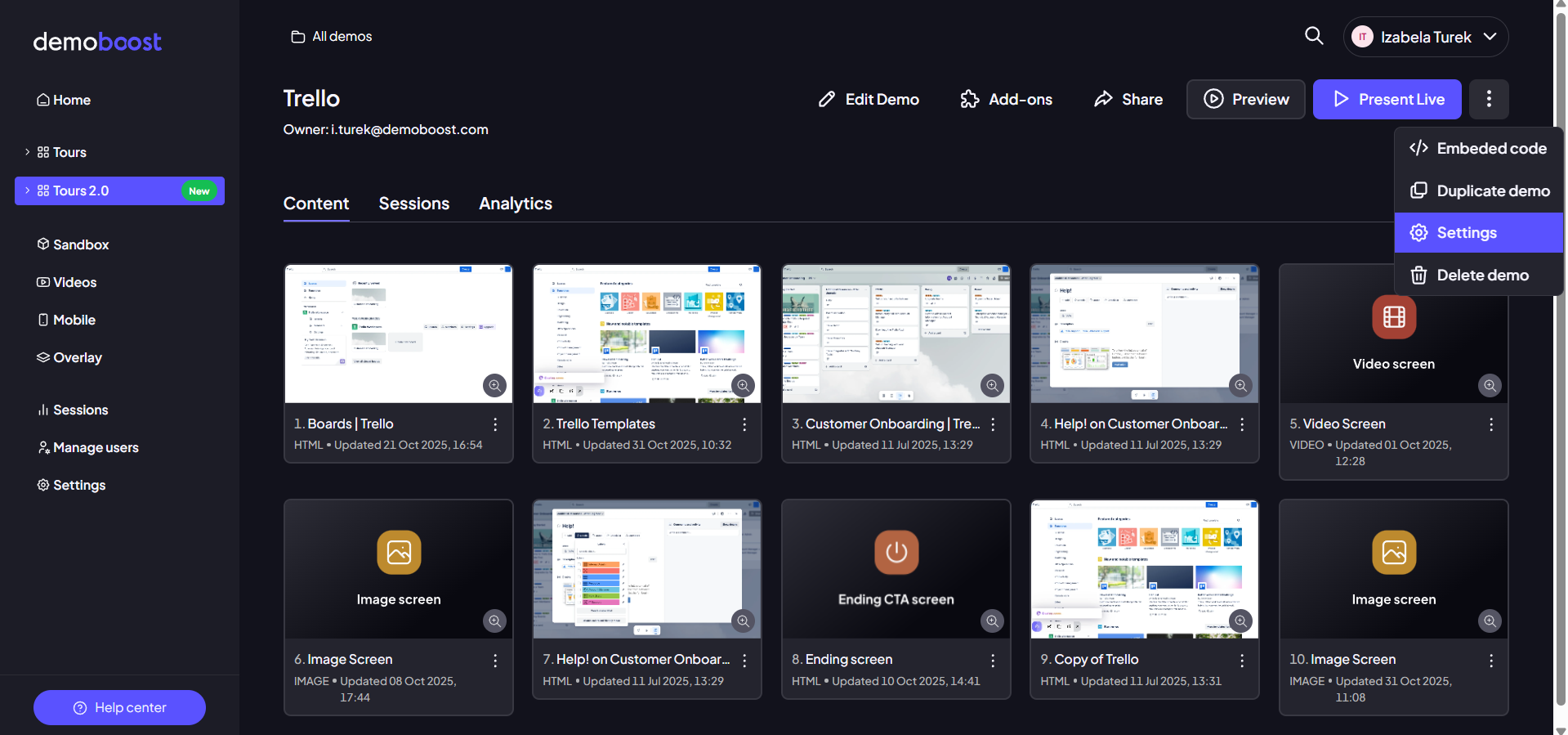Click the red Video screen film icon

[x=1394, y=316]
